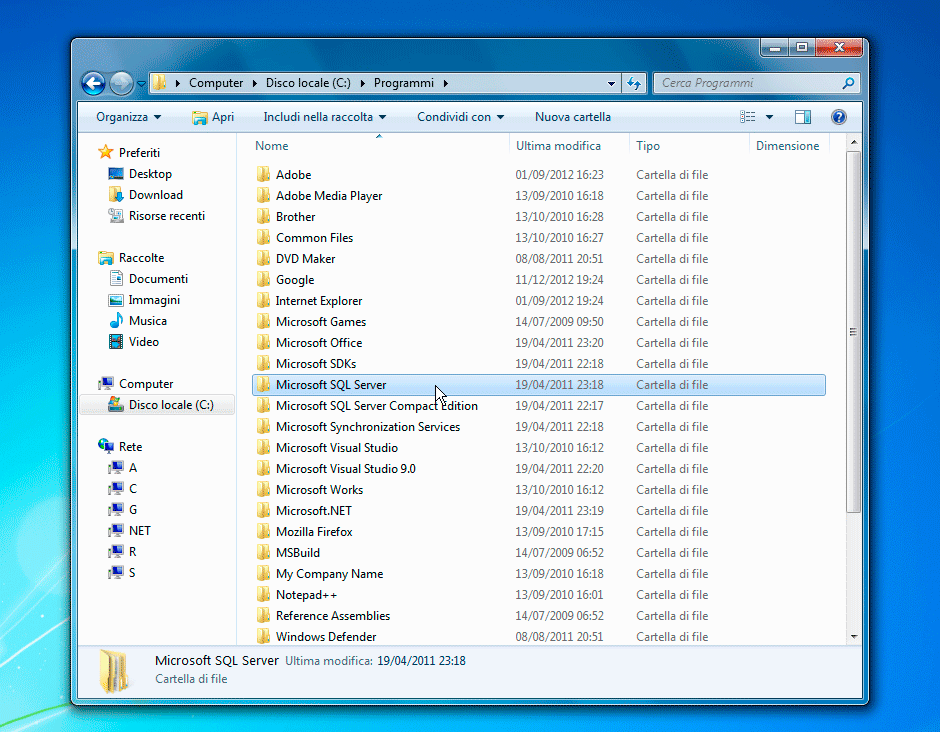Click the folder icon in address bar
940x732 pixels.
[159, 83]
